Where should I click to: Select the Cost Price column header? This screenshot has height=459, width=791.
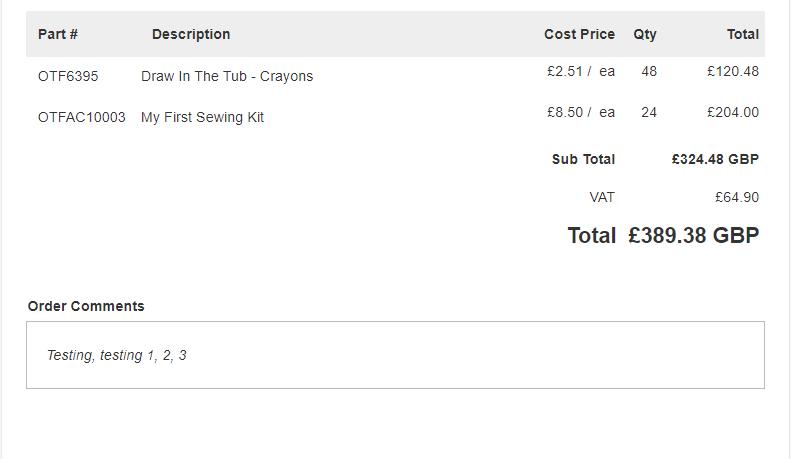click(579, 34)
